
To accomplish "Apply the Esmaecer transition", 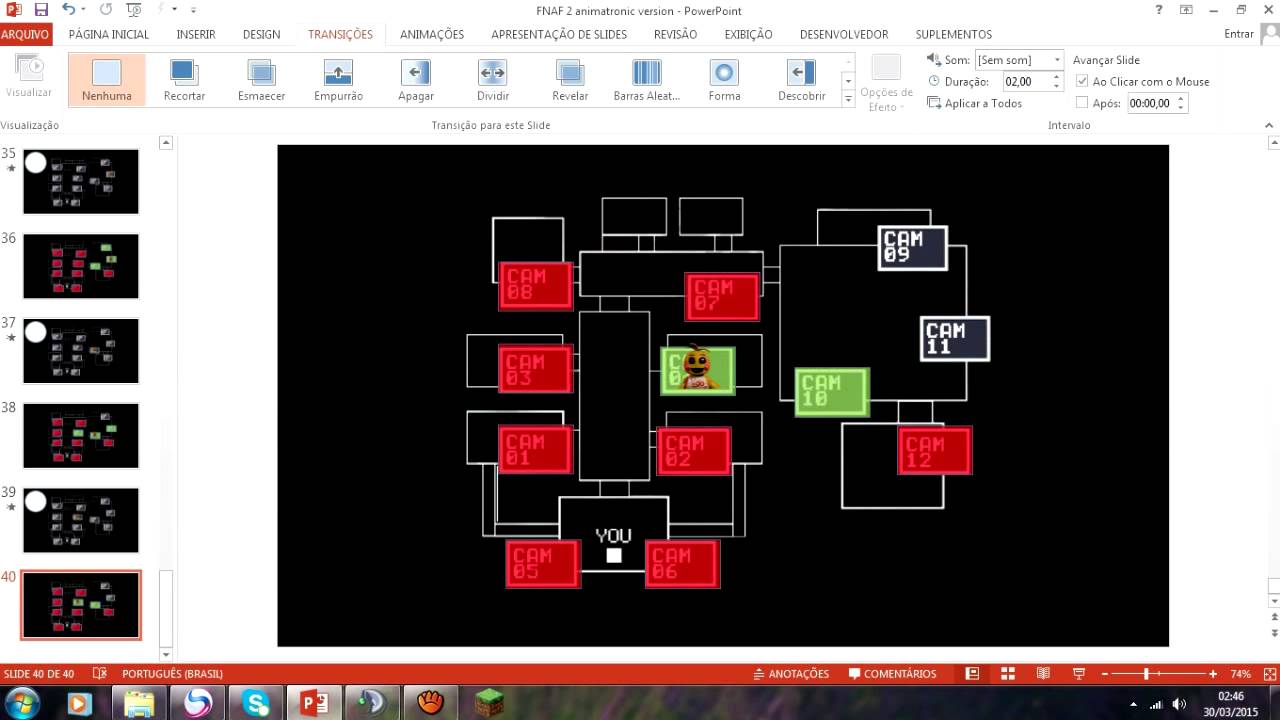I will click(x=261, y=80).
